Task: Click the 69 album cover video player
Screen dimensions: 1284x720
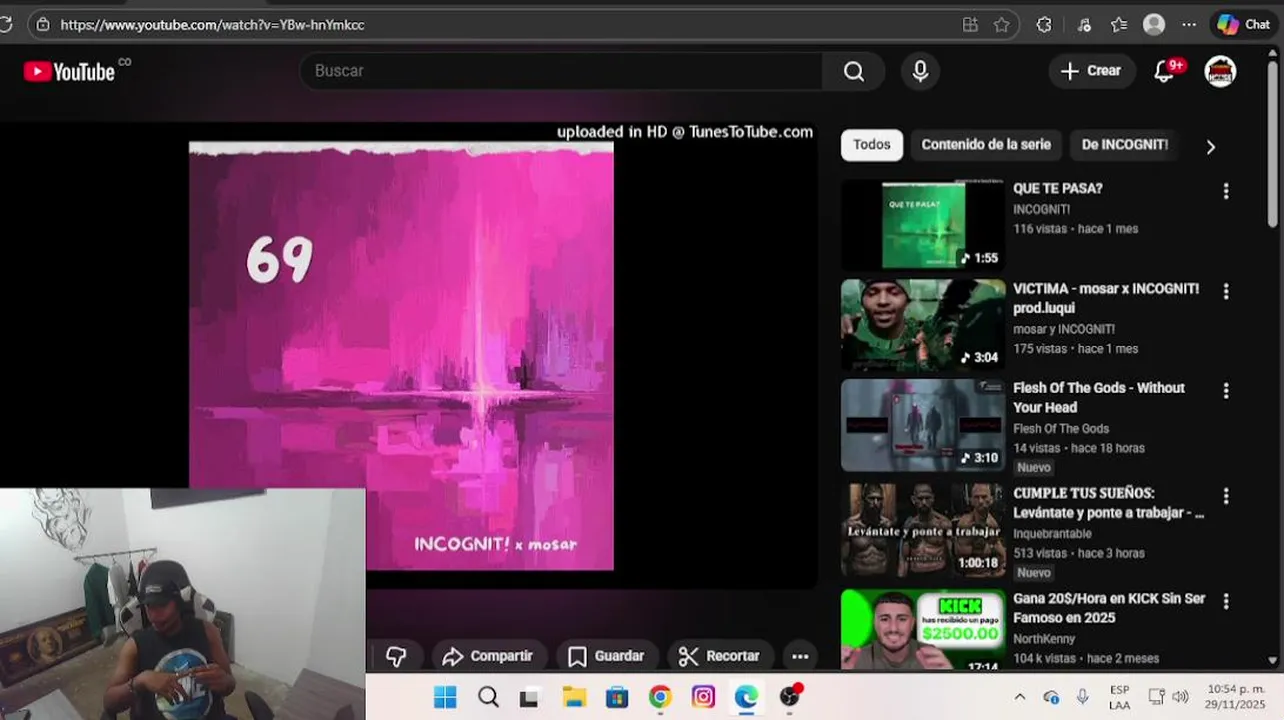Action: [x=402, y=356]
